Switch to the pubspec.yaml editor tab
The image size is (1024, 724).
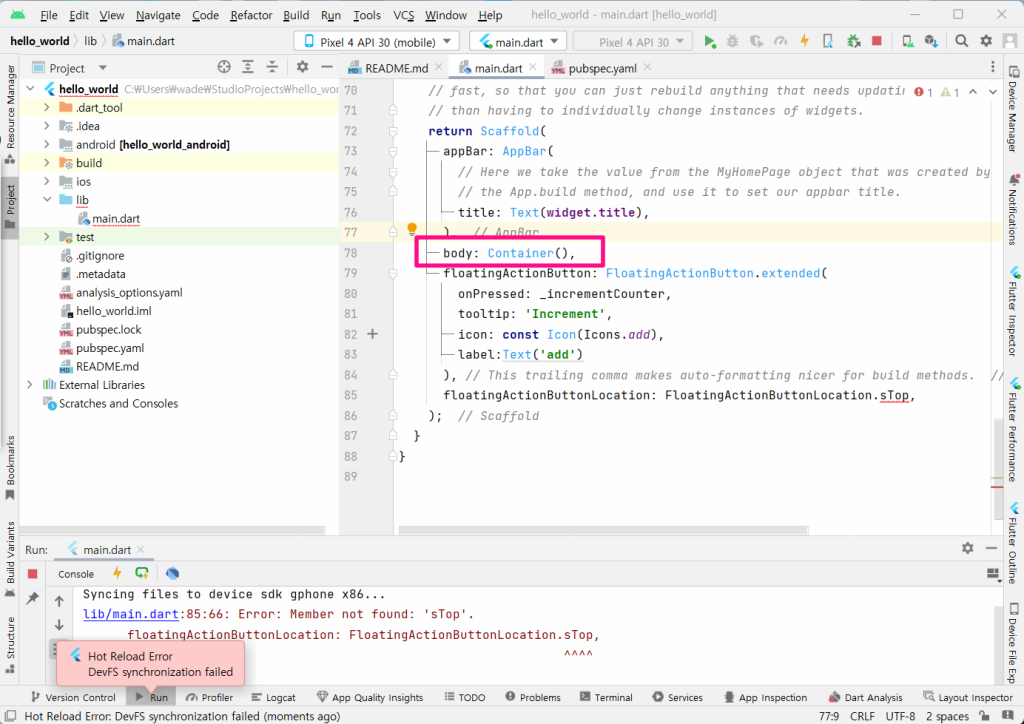coord(601,68)
